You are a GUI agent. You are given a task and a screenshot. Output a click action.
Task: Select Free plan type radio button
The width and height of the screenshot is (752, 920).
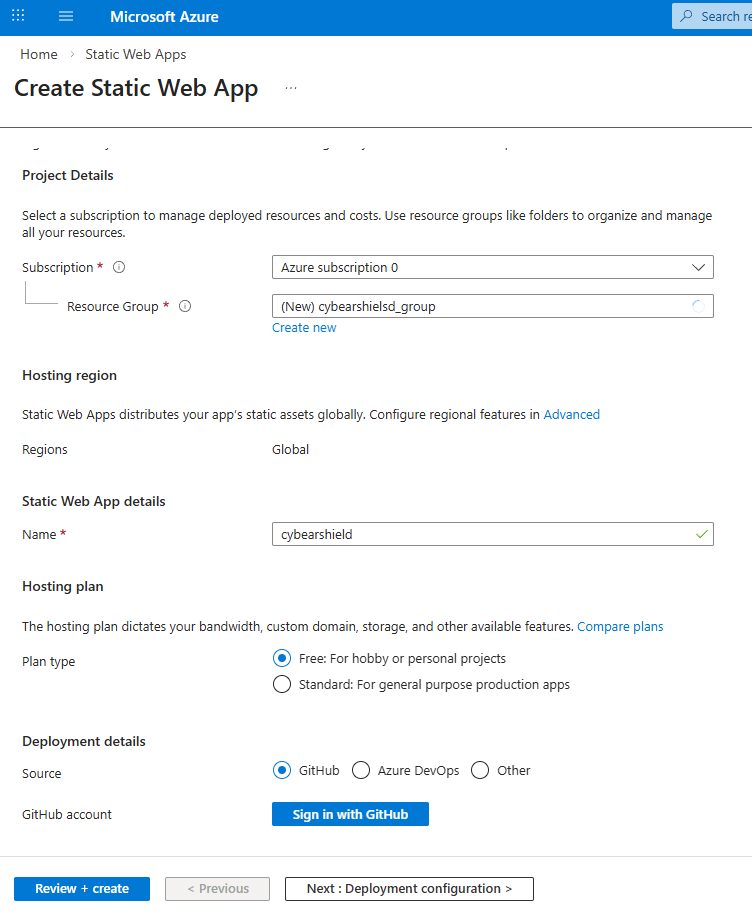(282, 659)
